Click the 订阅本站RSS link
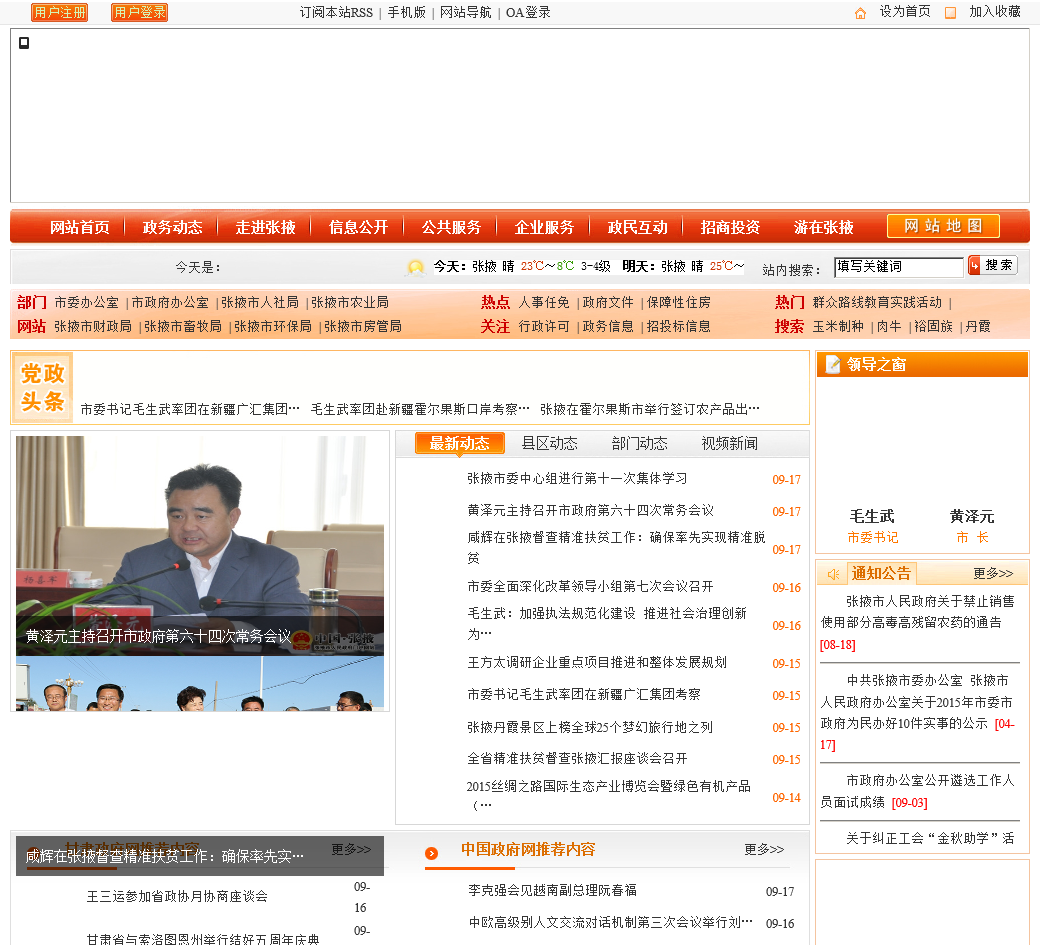1040x945 pixels. pos(336,13)
